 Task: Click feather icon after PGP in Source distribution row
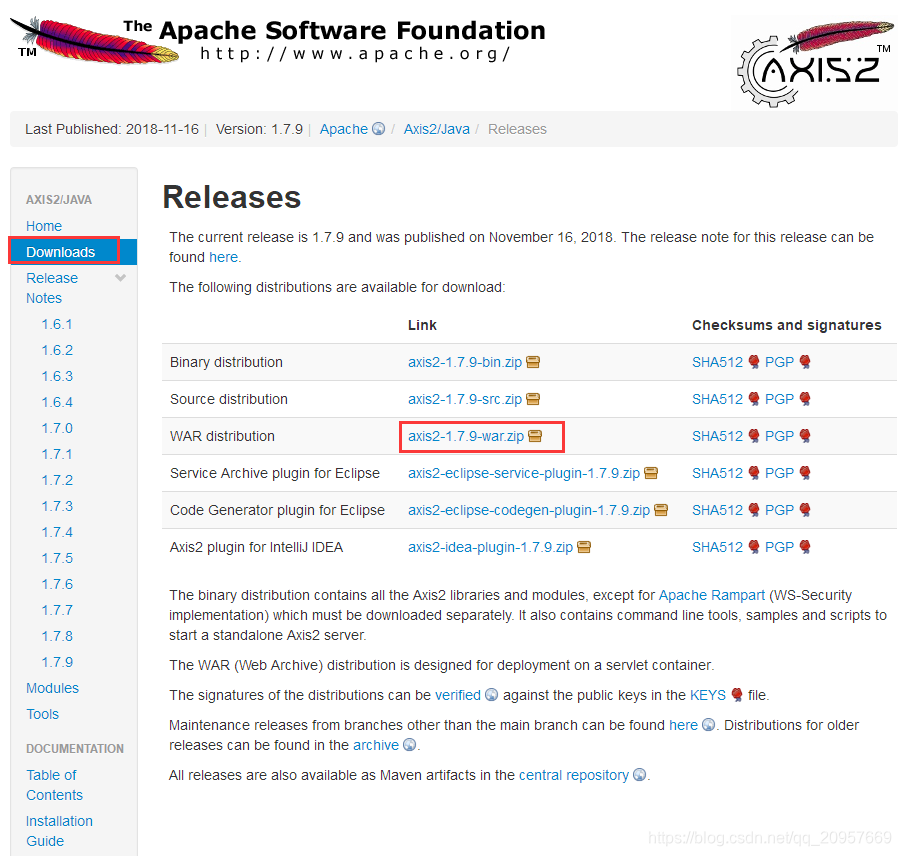point(805,399)
